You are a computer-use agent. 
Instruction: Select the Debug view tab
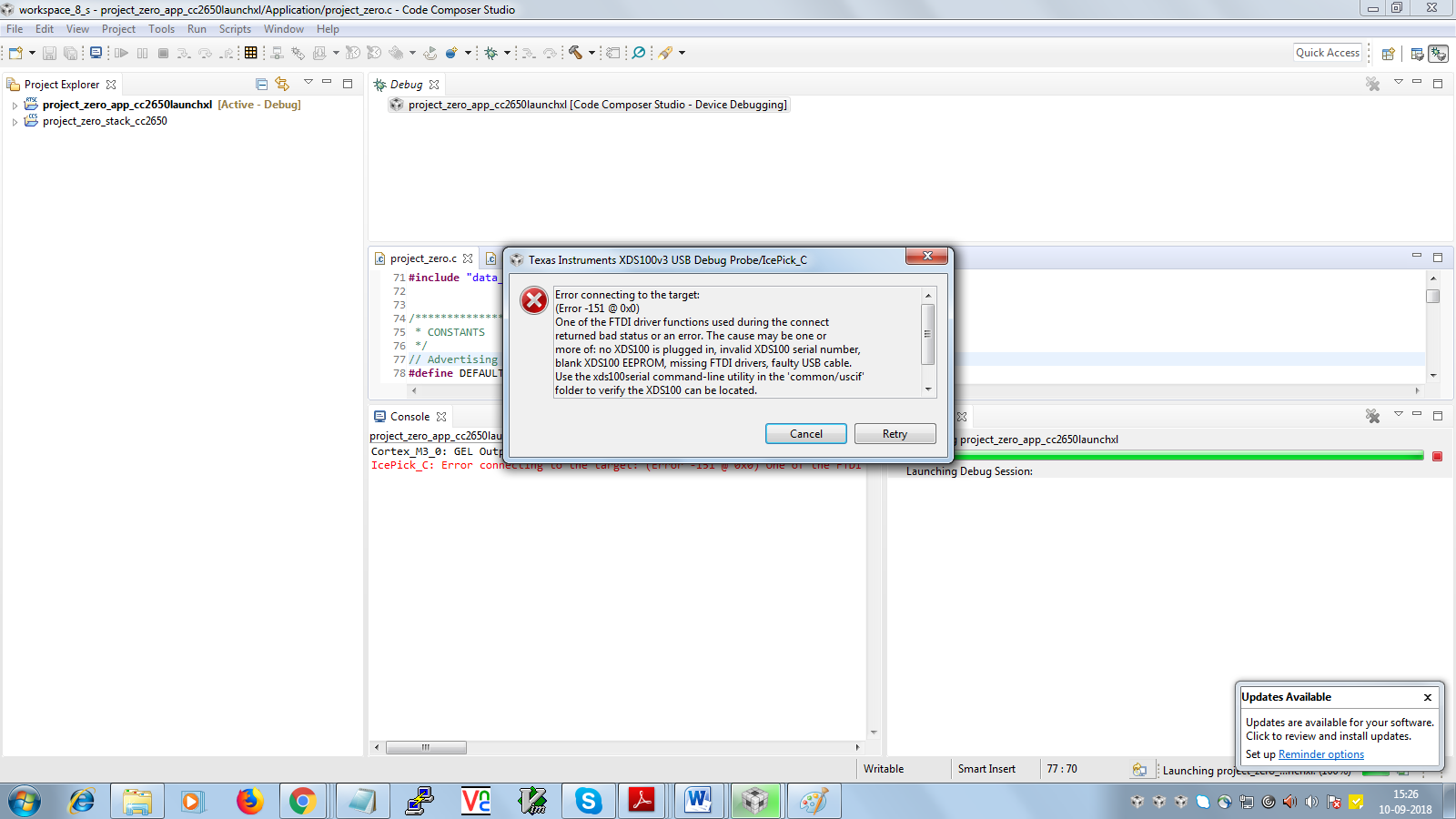406,85
